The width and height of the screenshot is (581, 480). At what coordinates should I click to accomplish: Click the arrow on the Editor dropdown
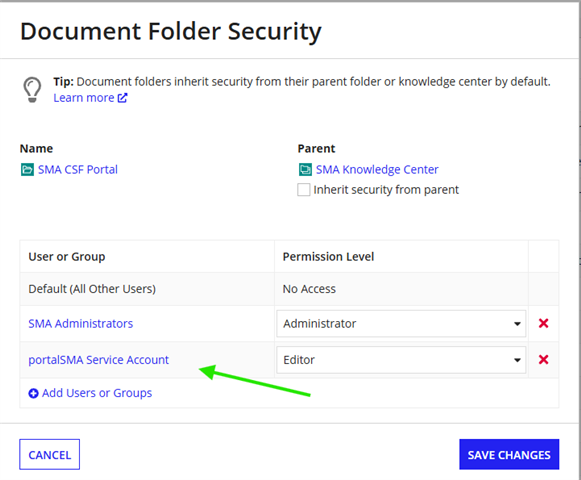click(x=517, y=360)
